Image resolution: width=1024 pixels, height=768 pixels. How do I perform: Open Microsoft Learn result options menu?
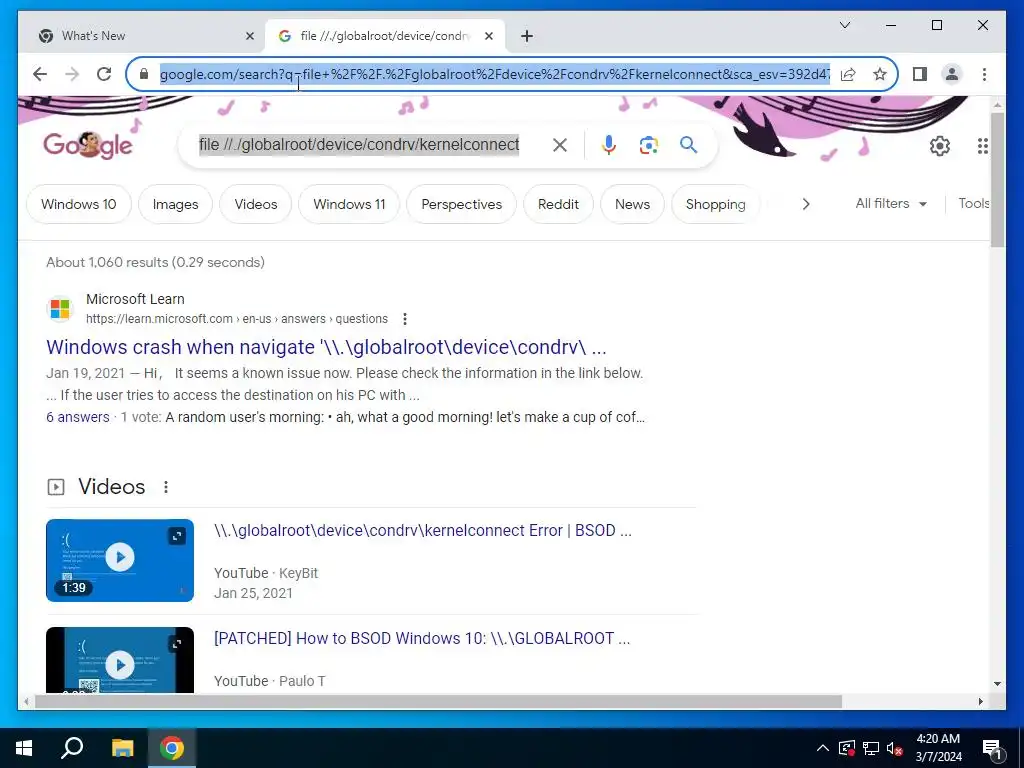click(405, 319)
